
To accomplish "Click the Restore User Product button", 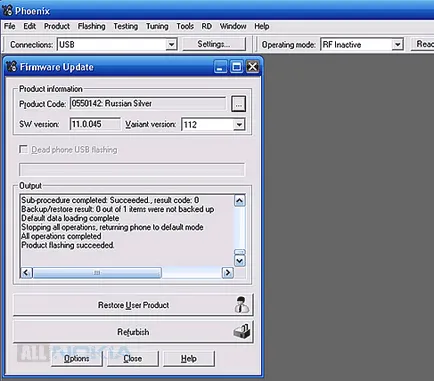I will pos(133,305).
